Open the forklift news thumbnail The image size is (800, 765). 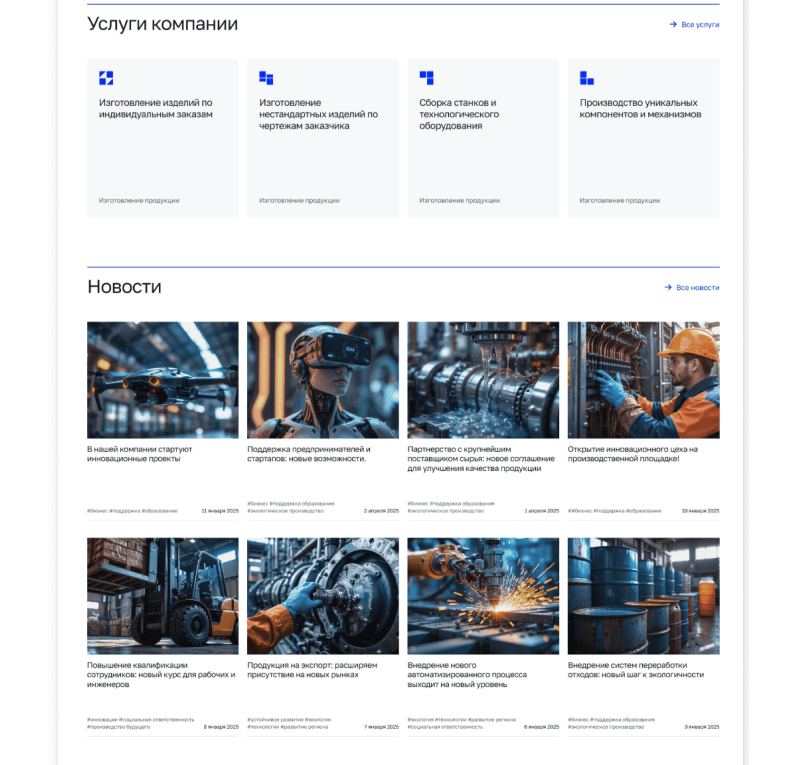point(162,596)
